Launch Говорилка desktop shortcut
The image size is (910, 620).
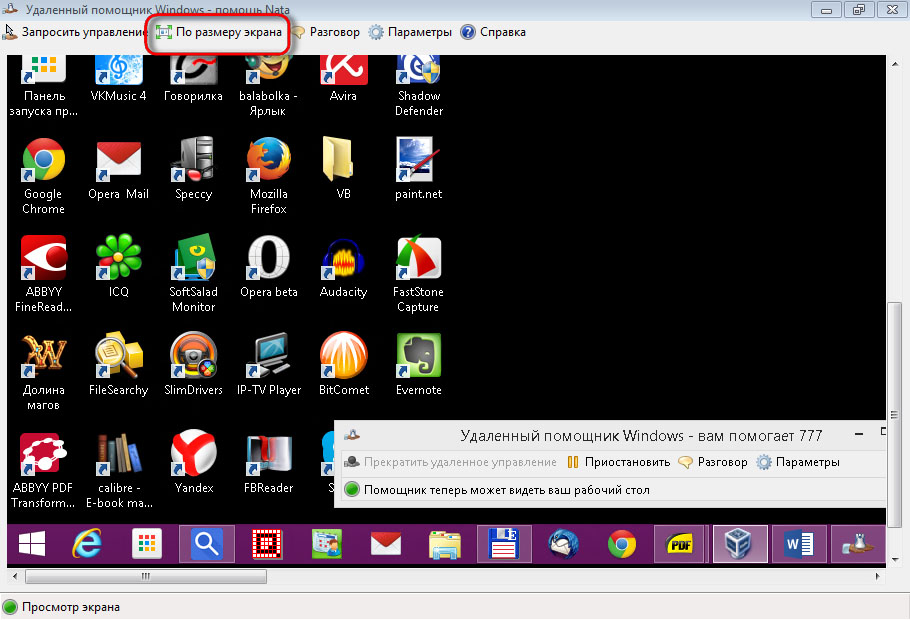(193, 78)
